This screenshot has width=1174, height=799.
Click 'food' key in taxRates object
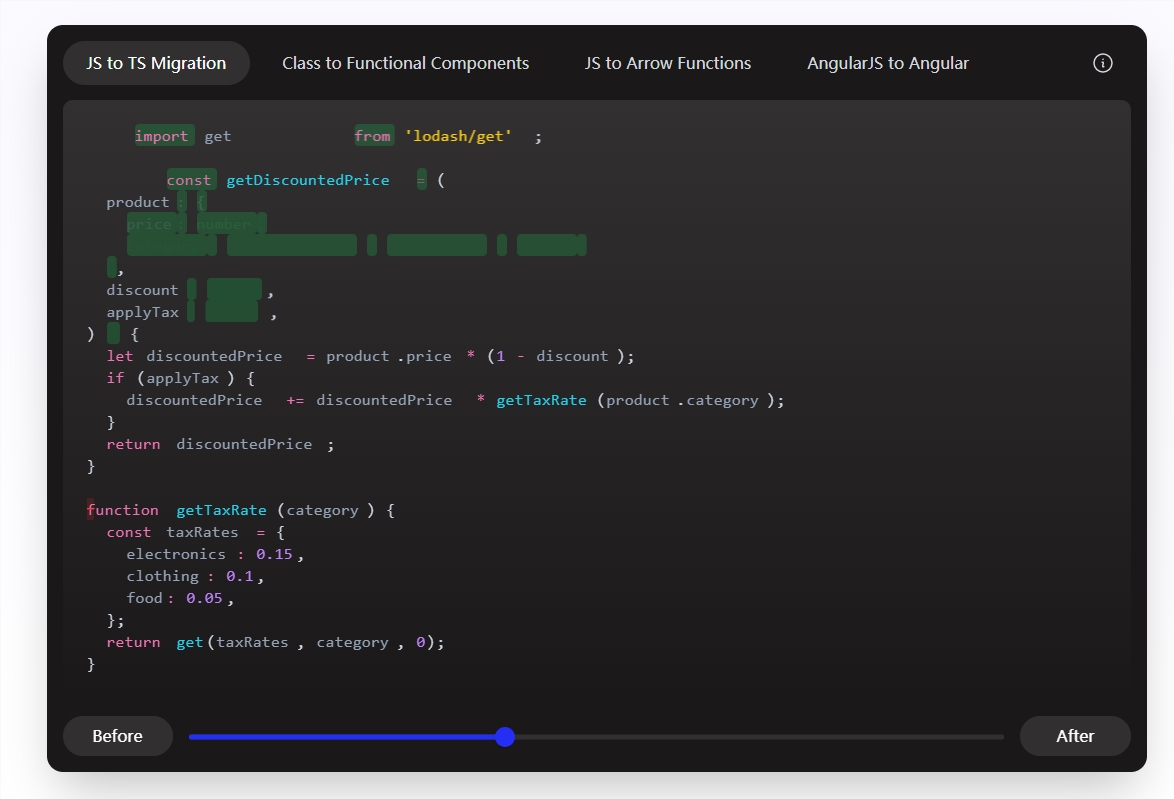[x=145, y=598]
